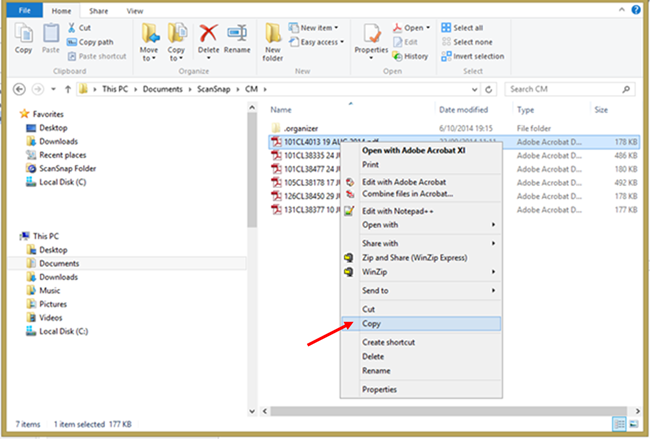Image resolution: width=650 pixels, height=439 pixels.
Task: Click the Rename icon in ribbon
Action: 238,40
